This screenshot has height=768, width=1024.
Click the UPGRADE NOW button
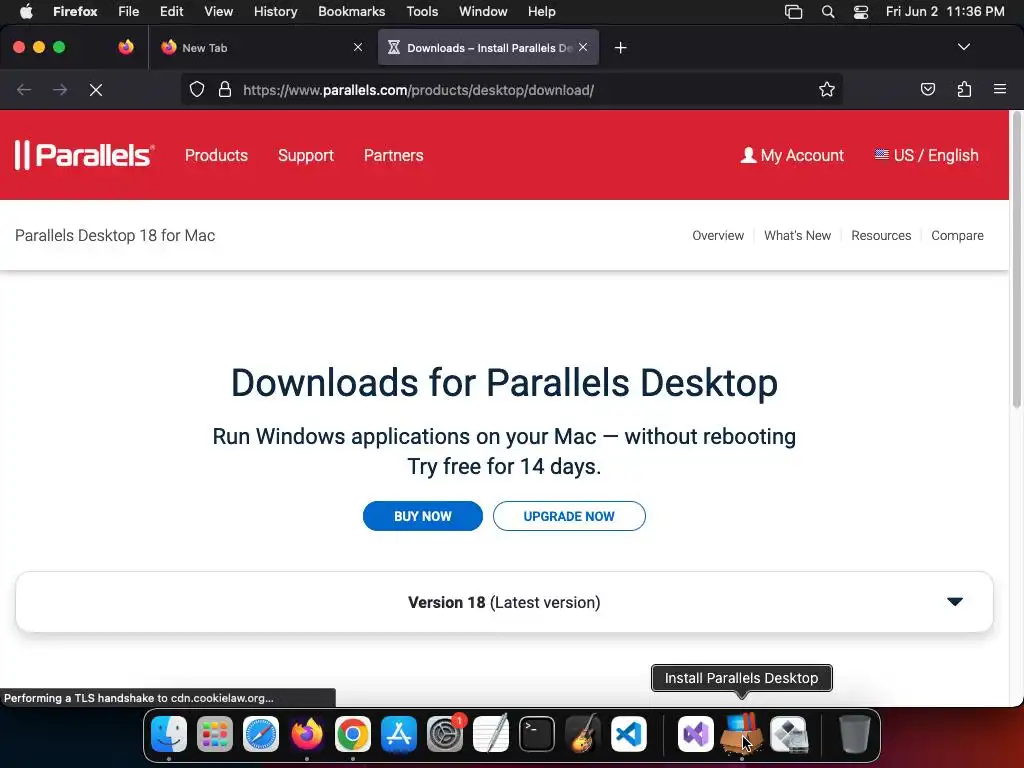pos(569,516)
